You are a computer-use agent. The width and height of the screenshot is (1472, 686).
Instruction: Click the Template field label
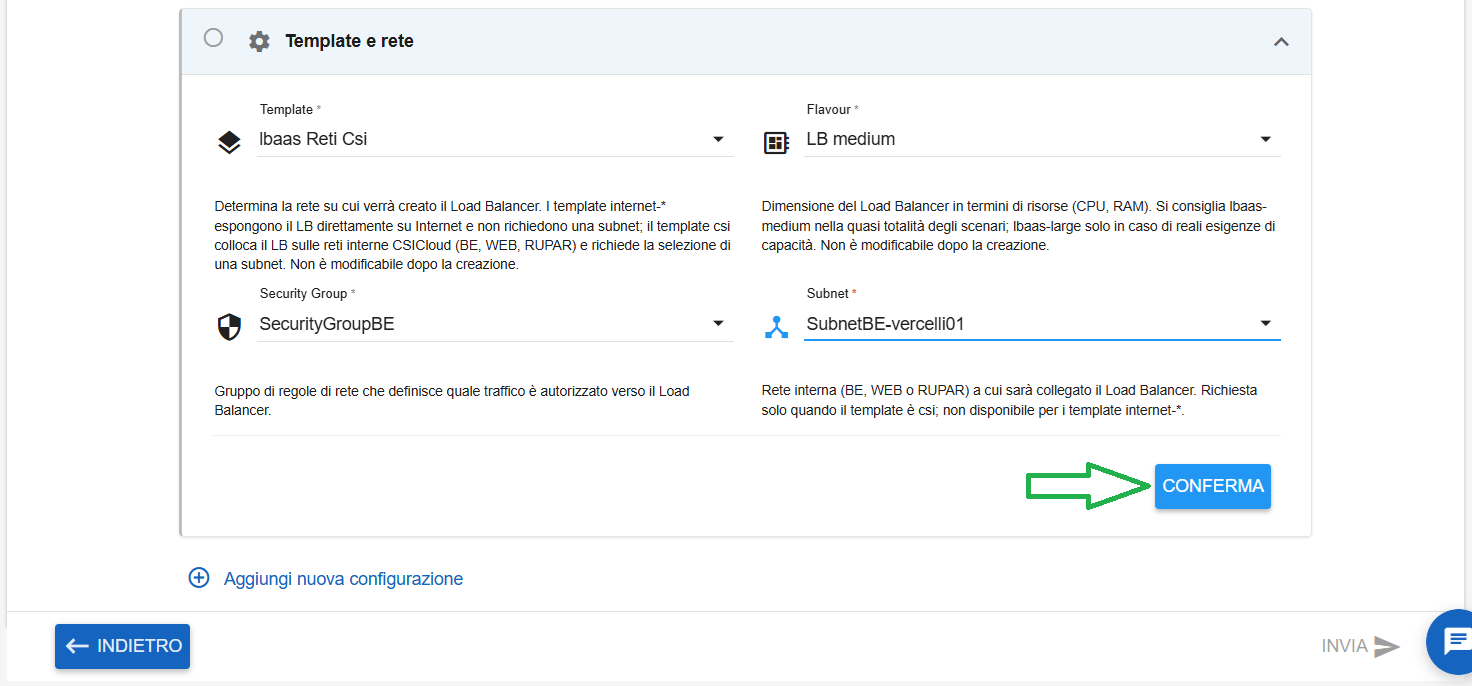(x=290, y=109)
